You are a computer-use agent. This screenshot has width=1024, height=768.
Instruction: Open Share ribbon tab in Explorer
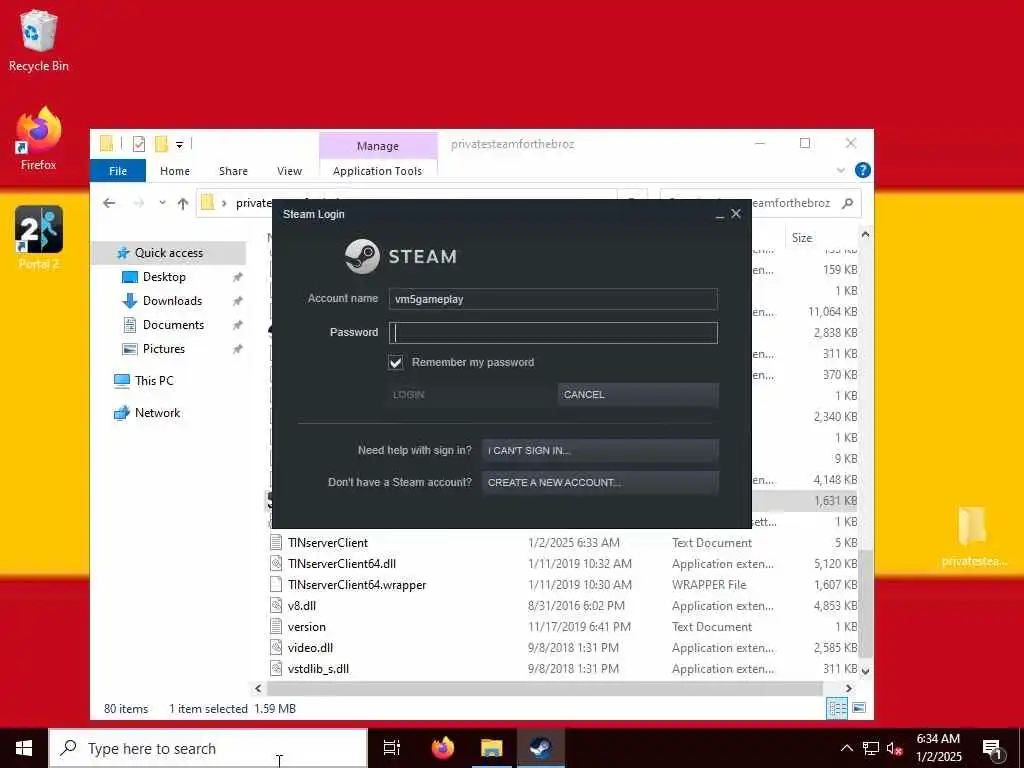click(x=233, y=171)
